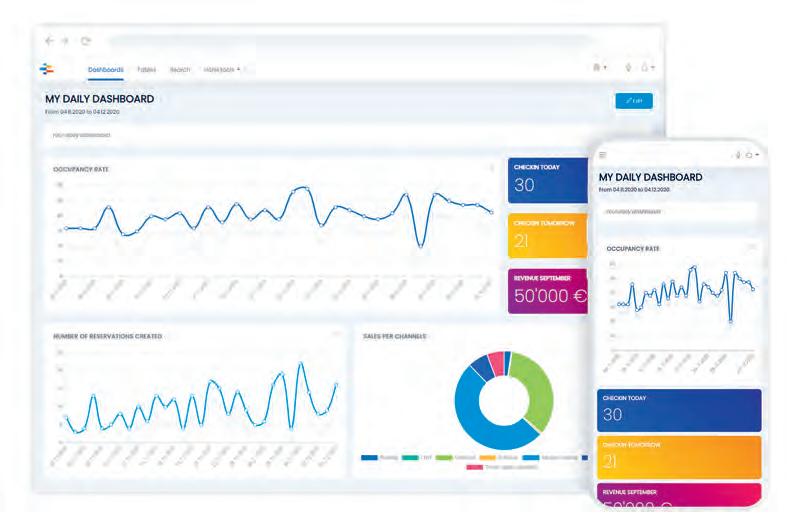Screen dimensions: 793x525
Task: Click the microphone icon on mobile view
Action: click(x=738, y=155)
